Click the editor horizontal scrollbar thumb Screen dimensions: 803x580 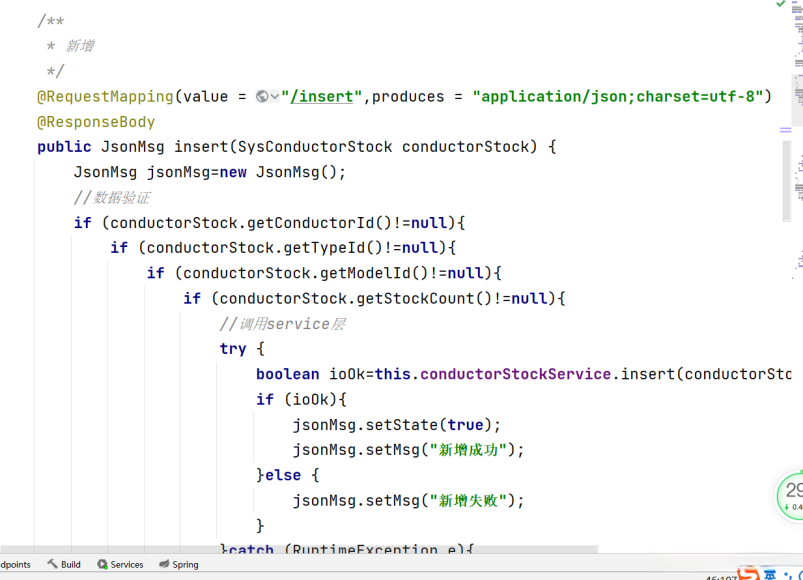pyautogui.click(x=299, y=549)
